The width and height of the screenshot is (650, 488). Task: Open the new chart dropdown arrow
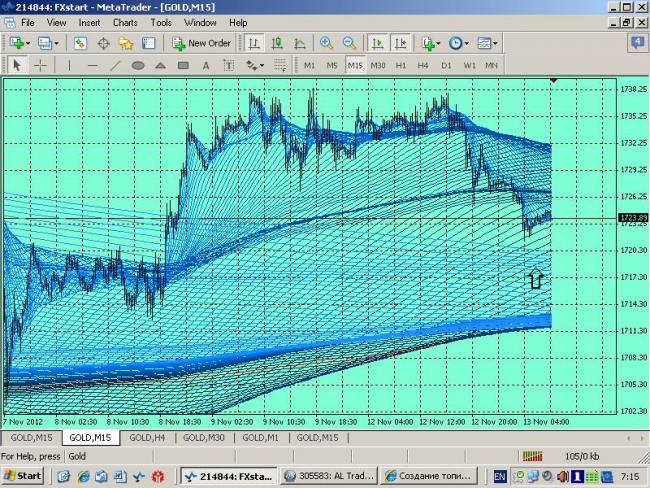(x=30, y=43)
